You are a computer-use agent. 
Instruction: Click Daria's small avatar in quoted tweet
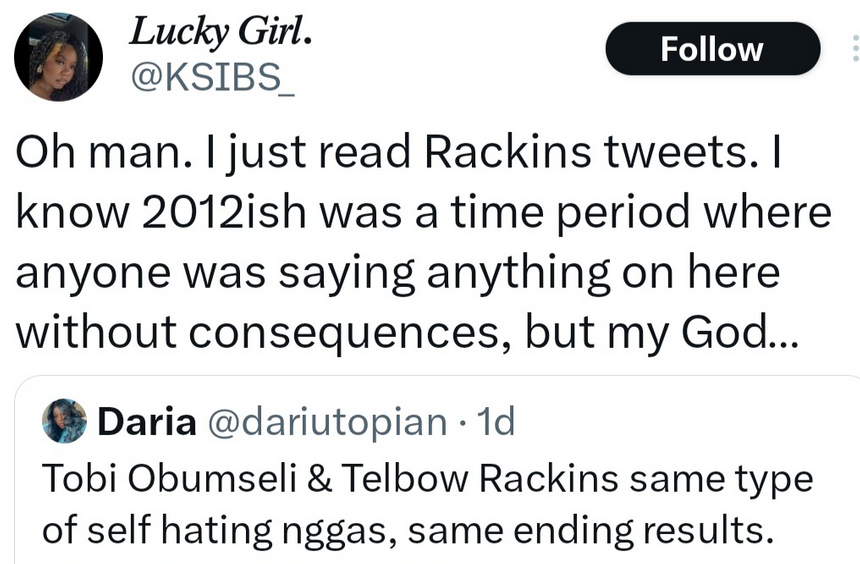tap(64, 422)
